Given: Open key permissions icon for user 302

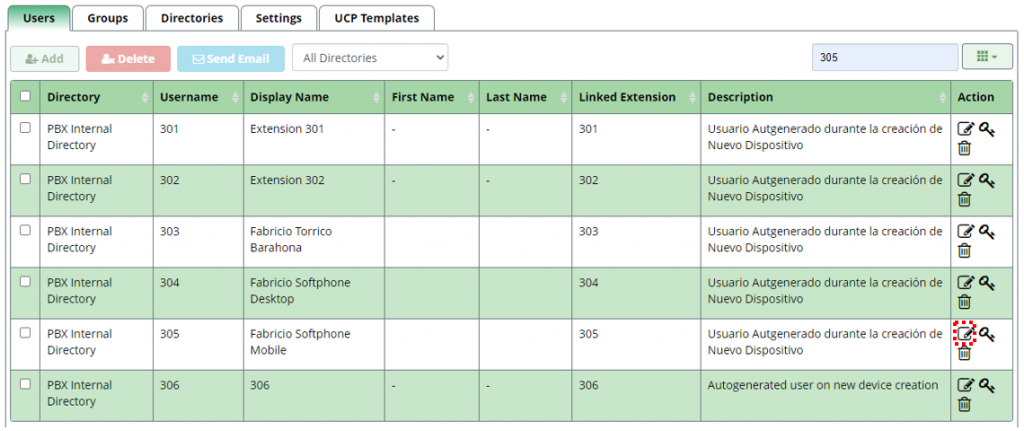Looking at the screenshot, I should [x=986, y=181].
